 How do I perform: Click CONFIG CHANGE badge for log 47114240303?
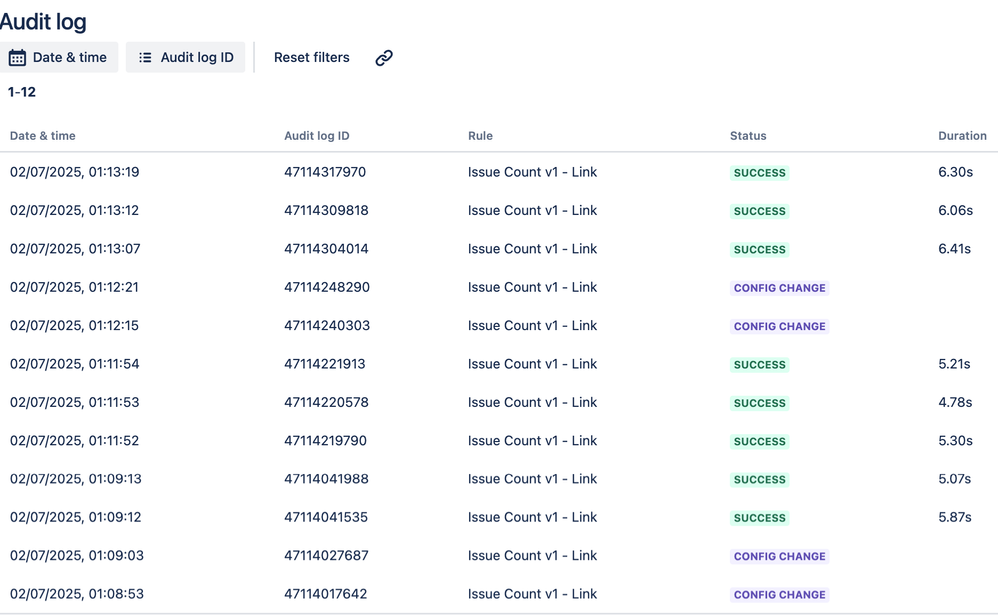[x=779, y=326]
